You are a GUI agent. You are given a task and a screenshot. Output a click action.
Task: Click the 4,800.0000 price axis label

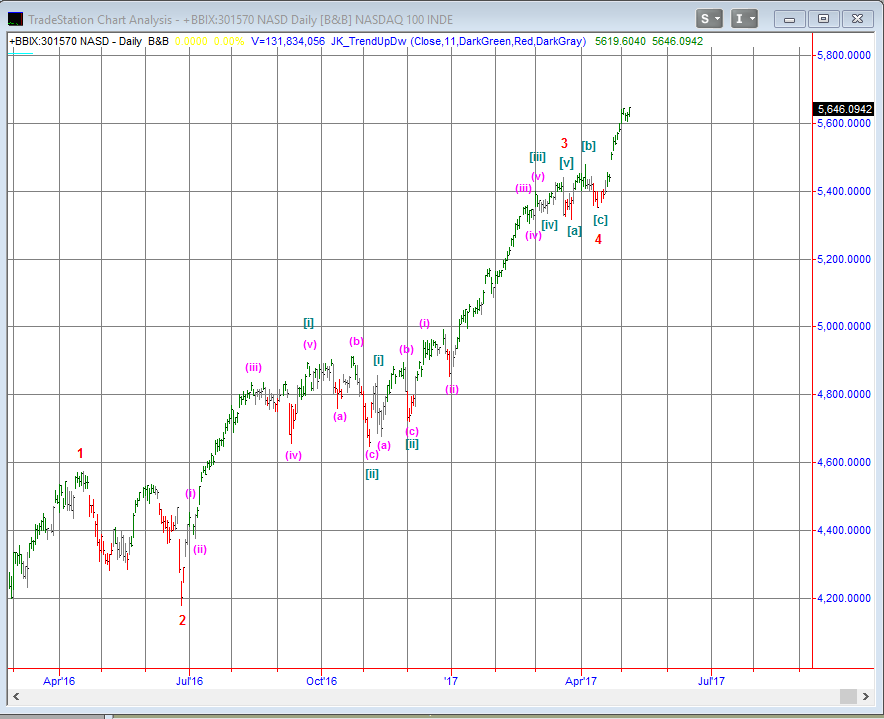pyautogui.click(x=844, y=394)
